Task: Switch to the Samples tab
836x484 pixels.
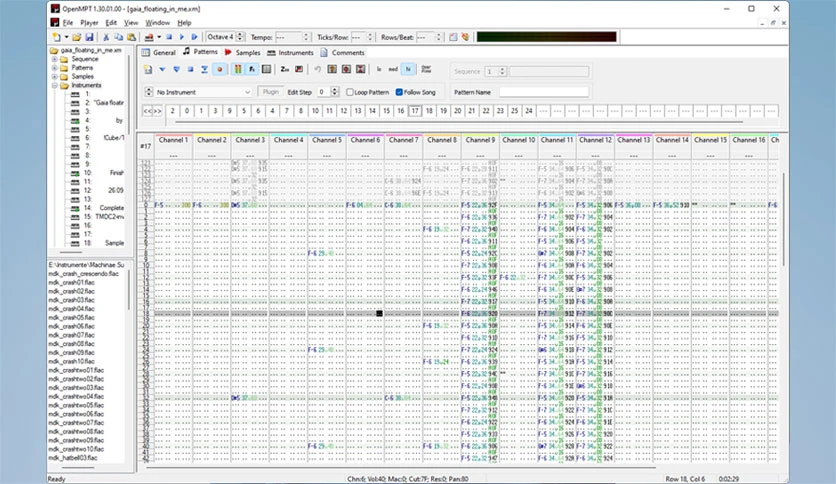Action: [243, 52]
